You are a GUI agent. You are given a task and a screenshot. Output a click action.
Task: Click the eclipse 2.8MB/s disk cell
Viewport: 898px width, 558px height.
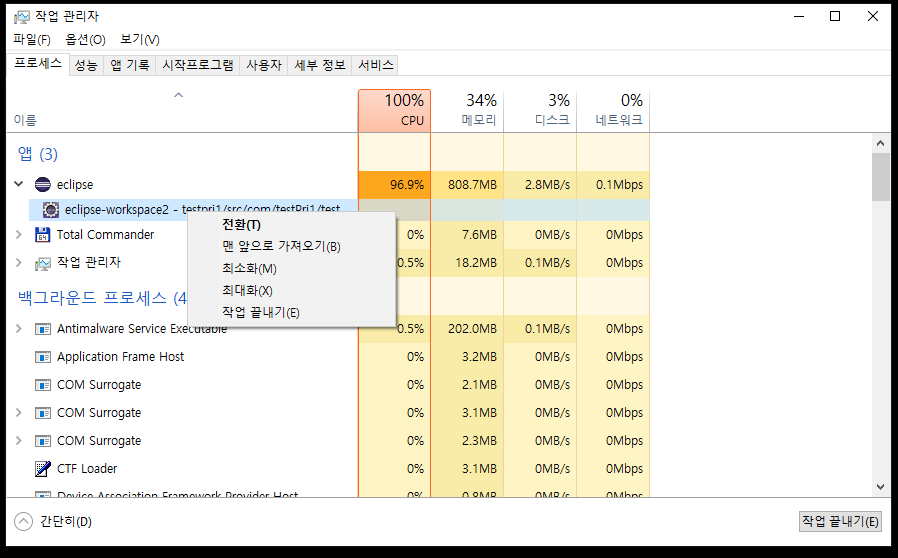point(540,184)
